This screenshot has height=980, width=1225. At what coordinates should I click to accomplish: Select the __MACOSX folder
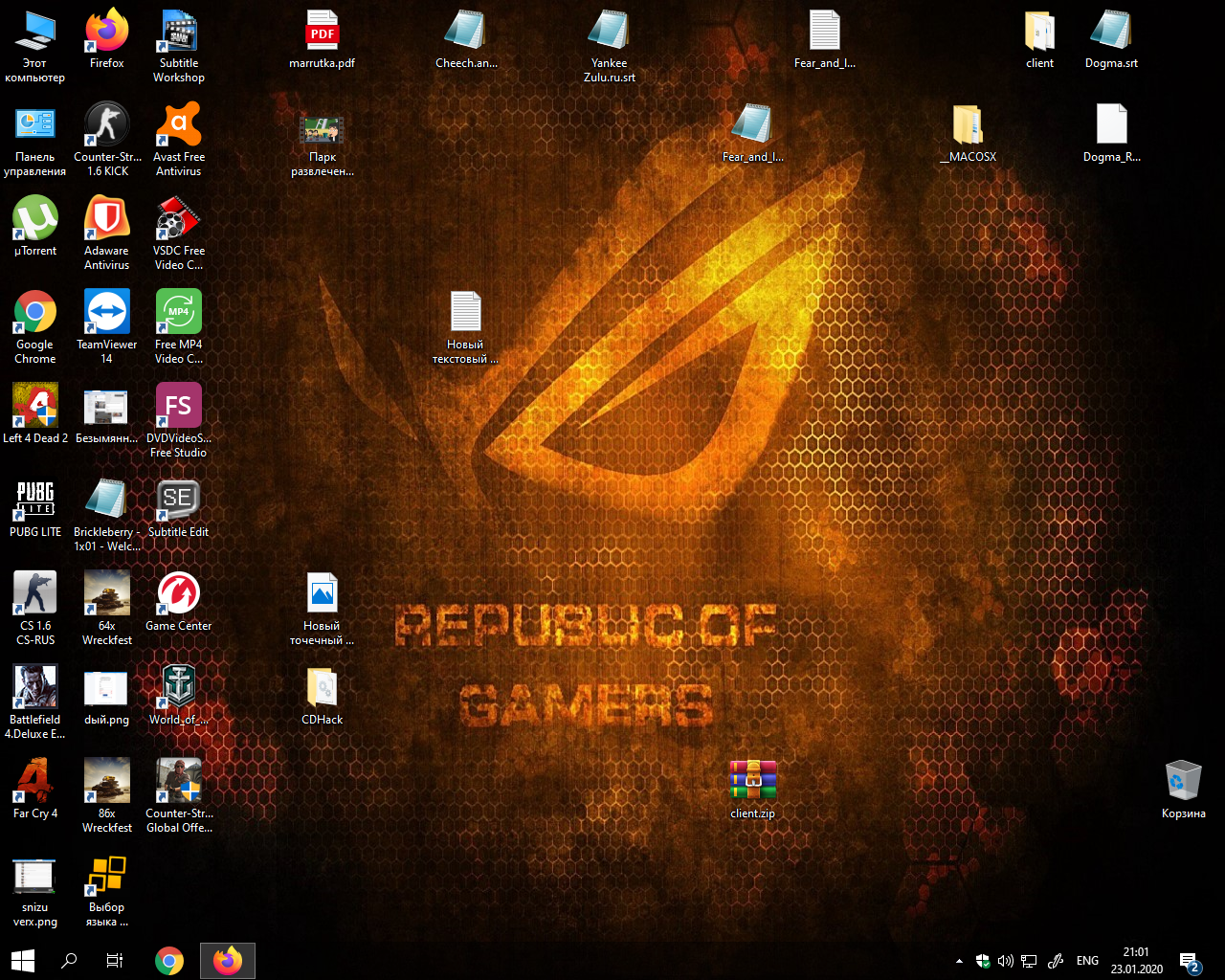point(969,134)
